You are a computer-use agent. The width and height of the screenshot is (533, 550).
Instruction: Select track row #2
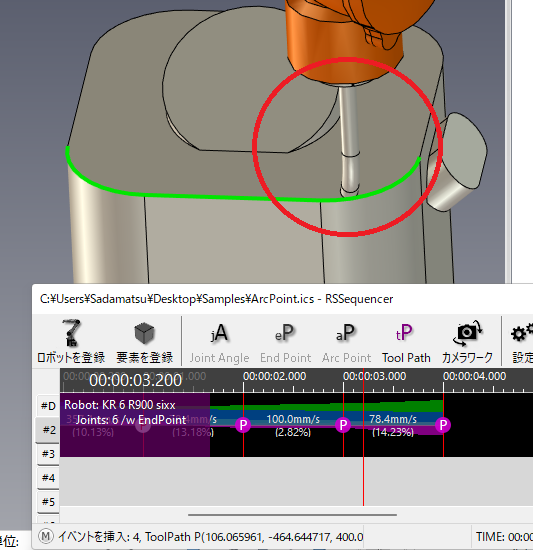[48, 430]
